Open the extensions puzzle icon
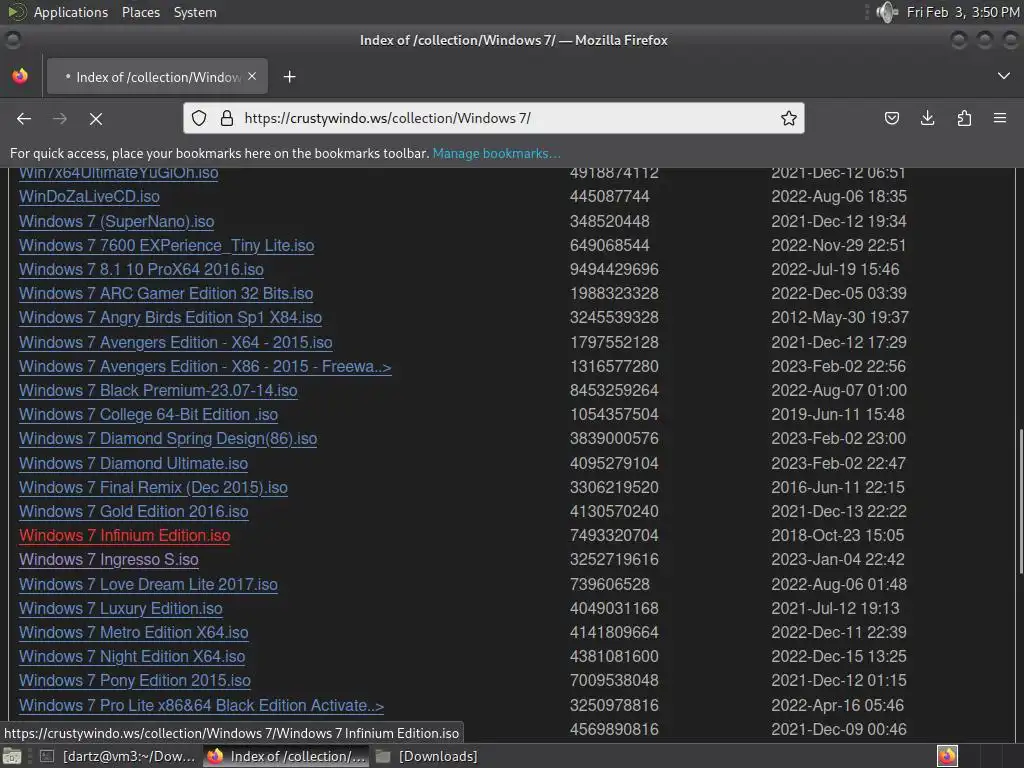The width and height of the screenshot is (1024, 768). (964, 118)
